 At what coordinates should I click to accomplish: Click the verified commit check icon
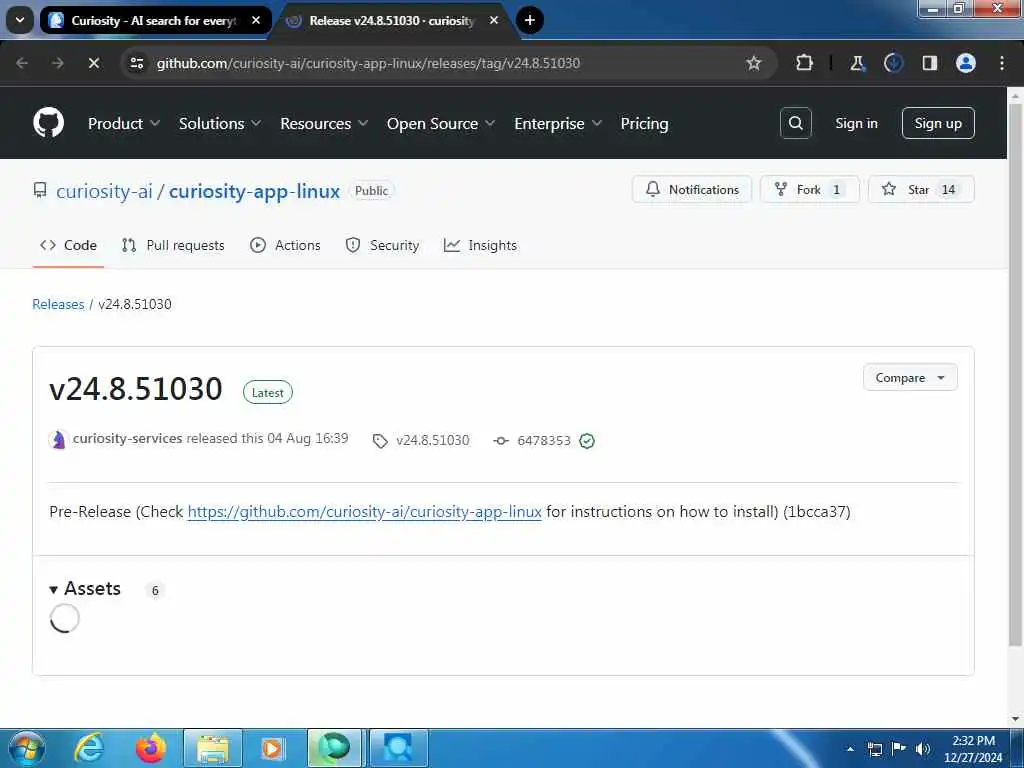pyautogui.click(x=587, y=441)
